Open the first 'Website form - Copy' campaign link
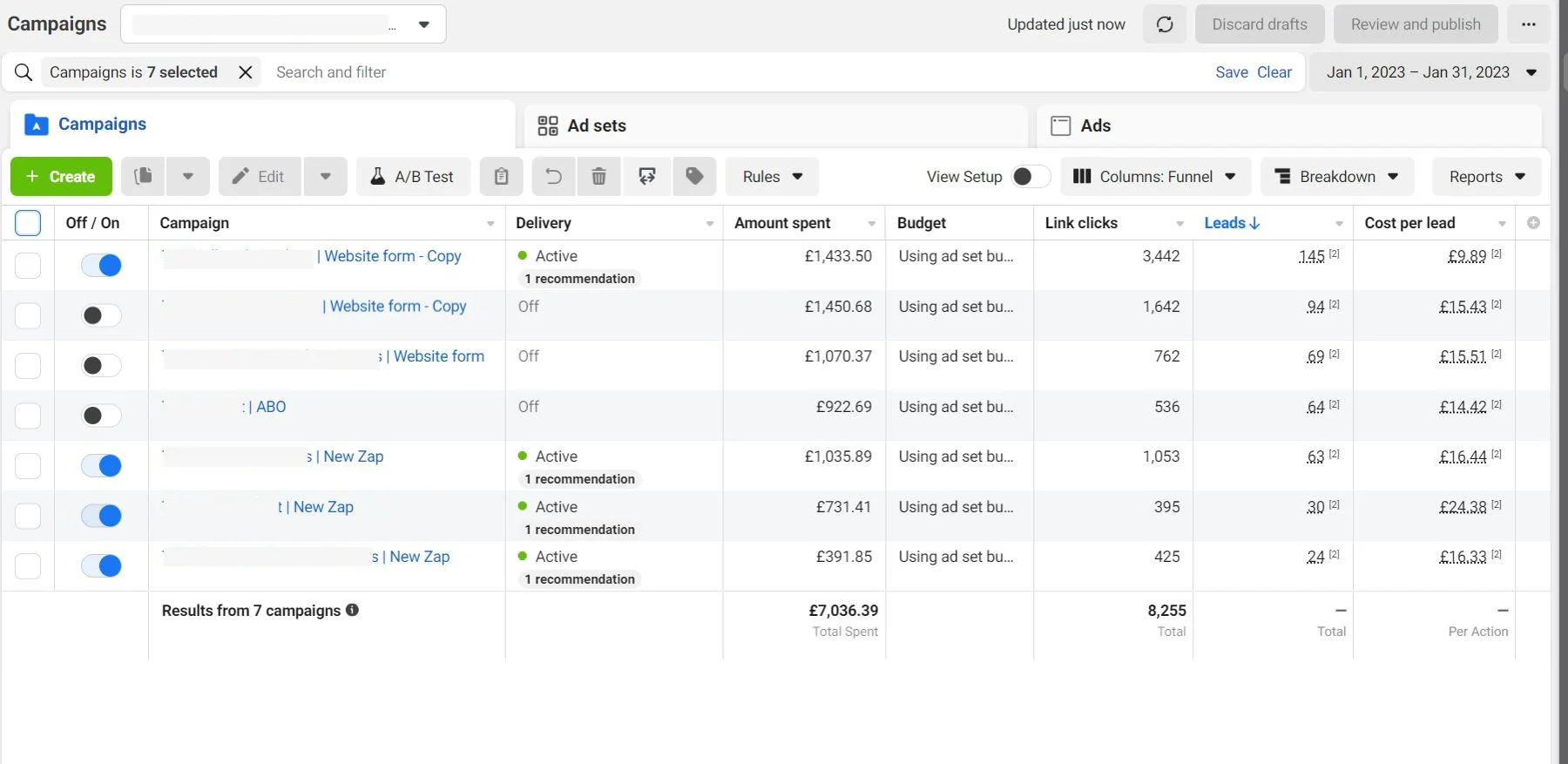The height and width of the screenshot is (764, 1568). (389, 256)
